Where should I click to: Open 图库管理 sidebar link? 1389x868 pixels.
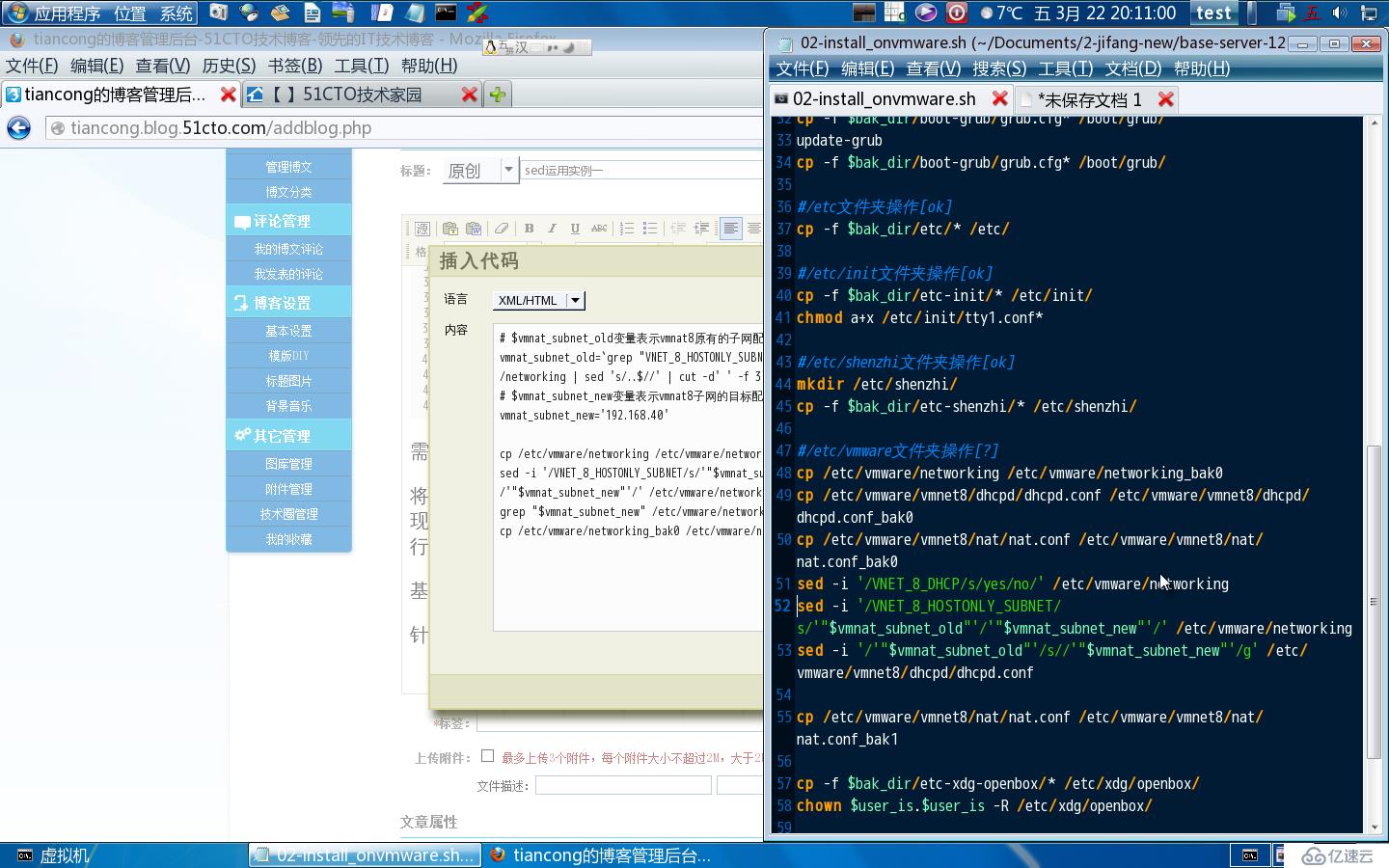pyautogui.click(x=288, y=464)
